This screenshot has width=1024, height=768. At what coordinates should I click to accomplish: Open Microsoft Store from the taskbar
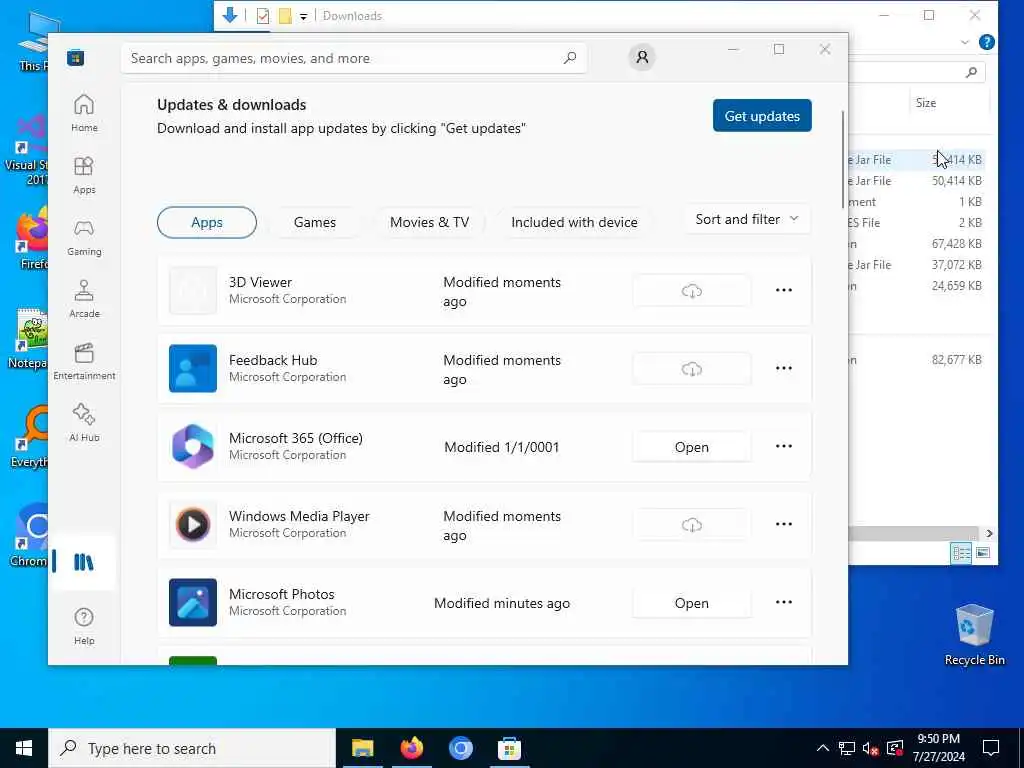click(x=509, y=748)
